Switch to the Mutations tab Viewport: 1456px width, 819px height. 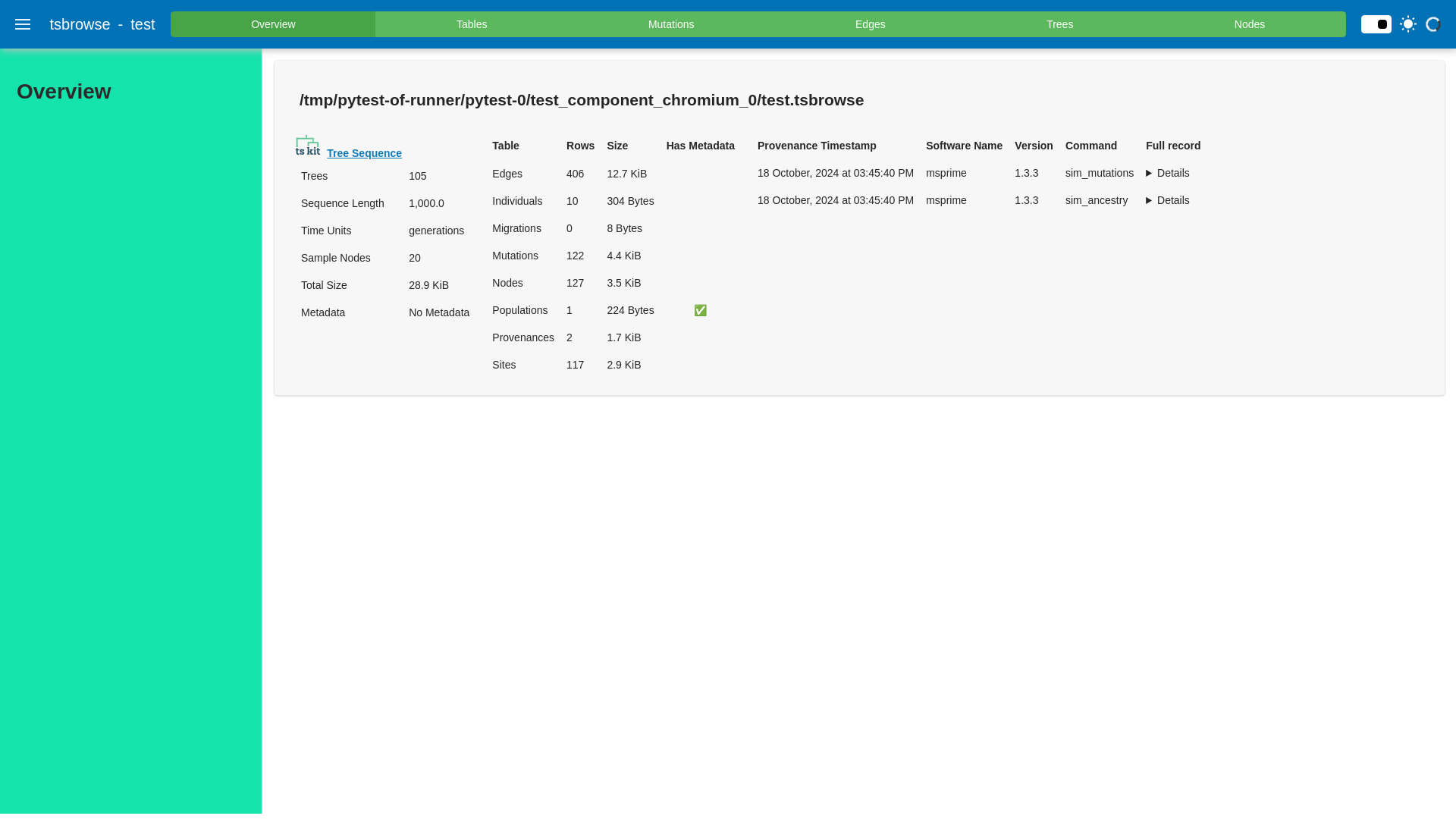point(670,24)
